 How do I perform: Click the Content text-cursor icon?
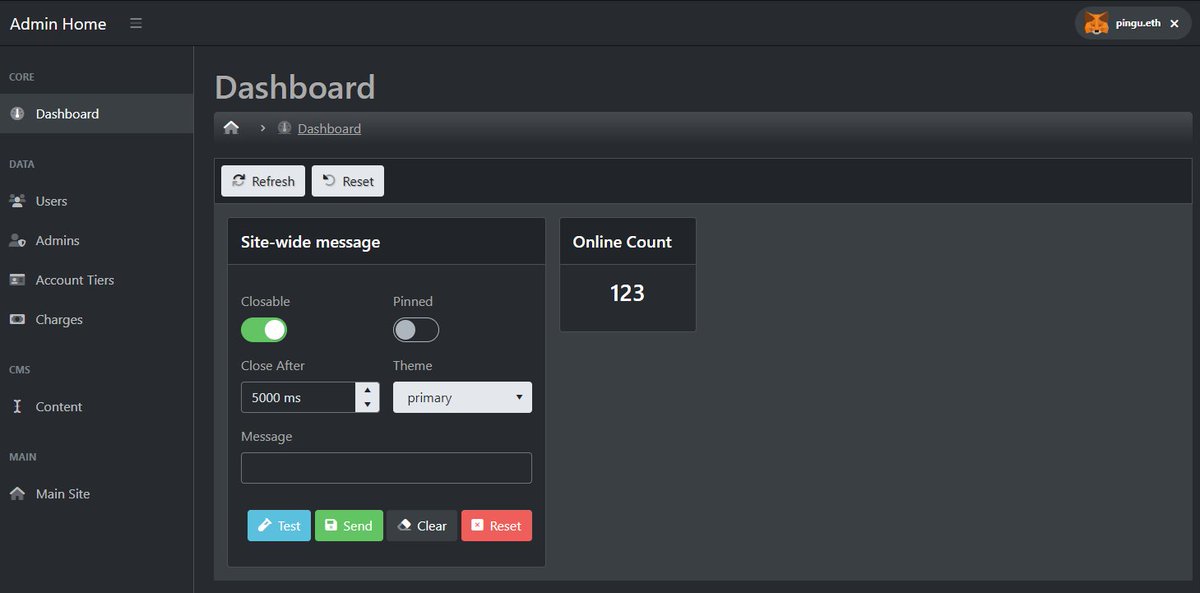(17, 407)
